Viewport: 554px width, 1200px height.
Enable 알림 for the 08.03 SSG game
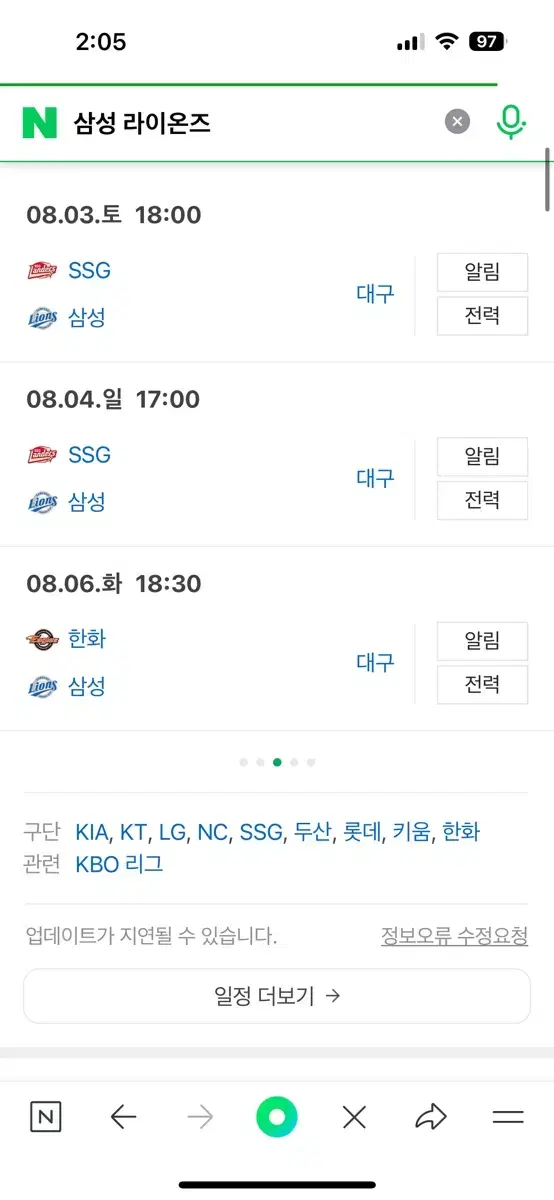click(x=482, y=272)
